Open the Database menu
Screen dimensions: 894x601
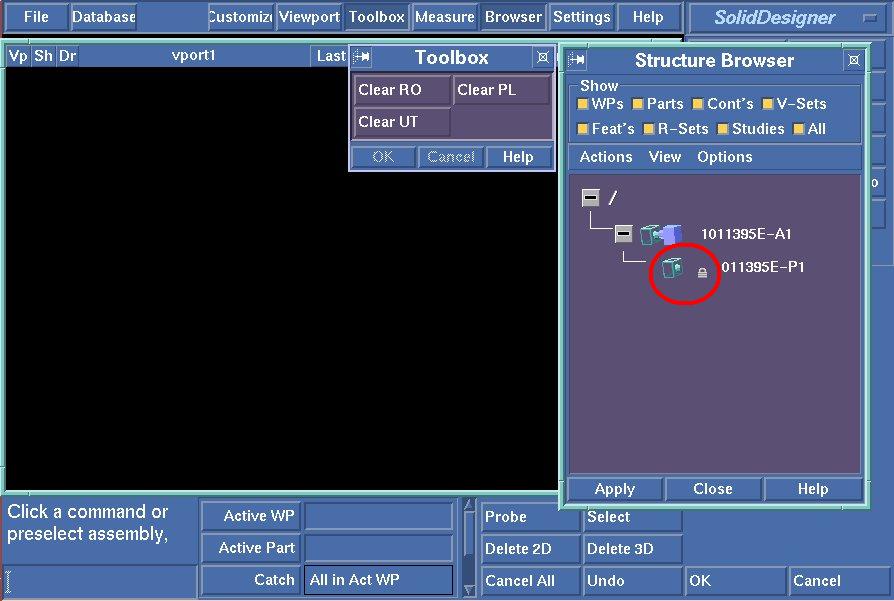104,17
